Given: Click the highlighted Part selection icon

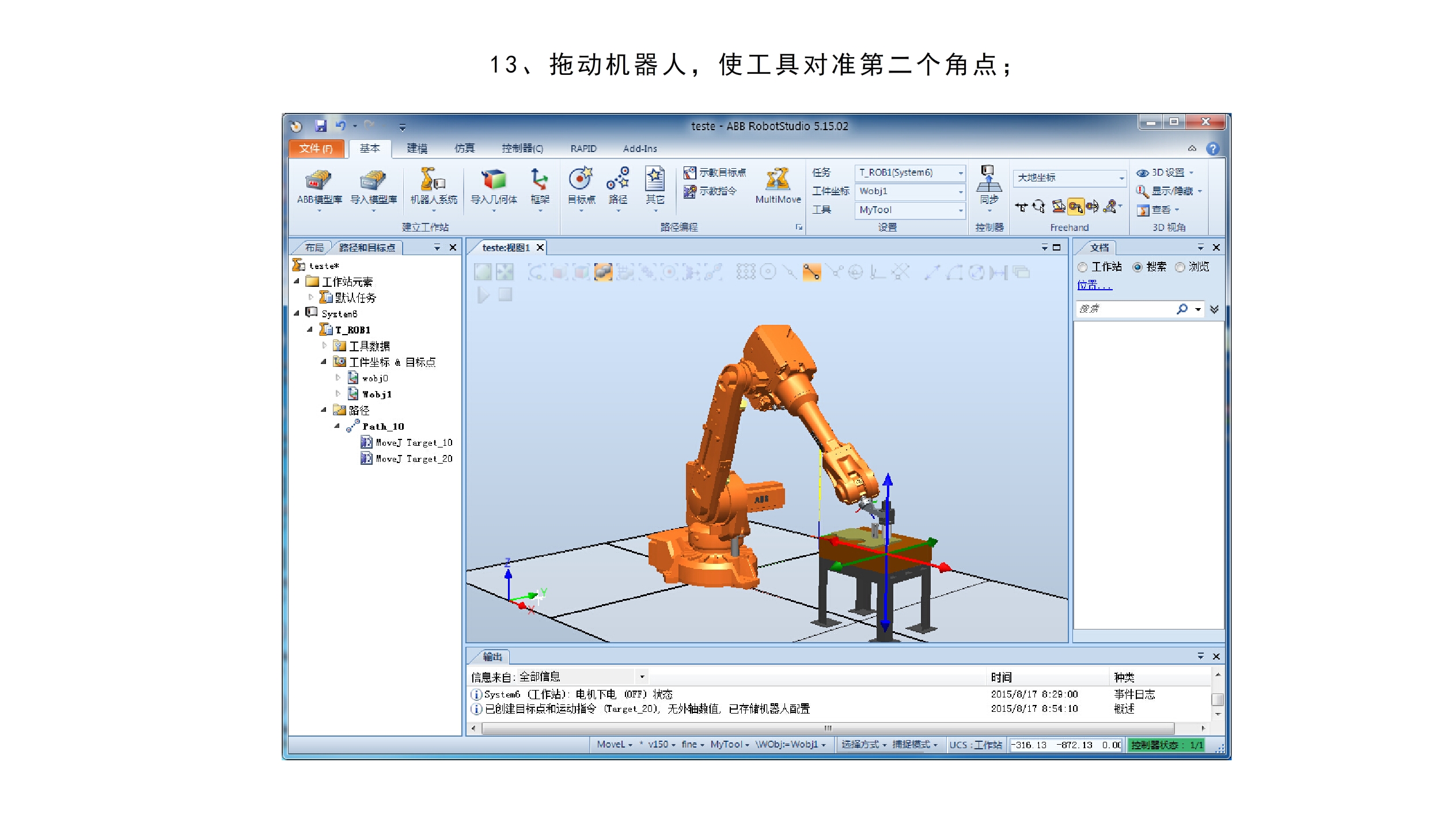Looking at the screenshot, I should tap(602, 272).
